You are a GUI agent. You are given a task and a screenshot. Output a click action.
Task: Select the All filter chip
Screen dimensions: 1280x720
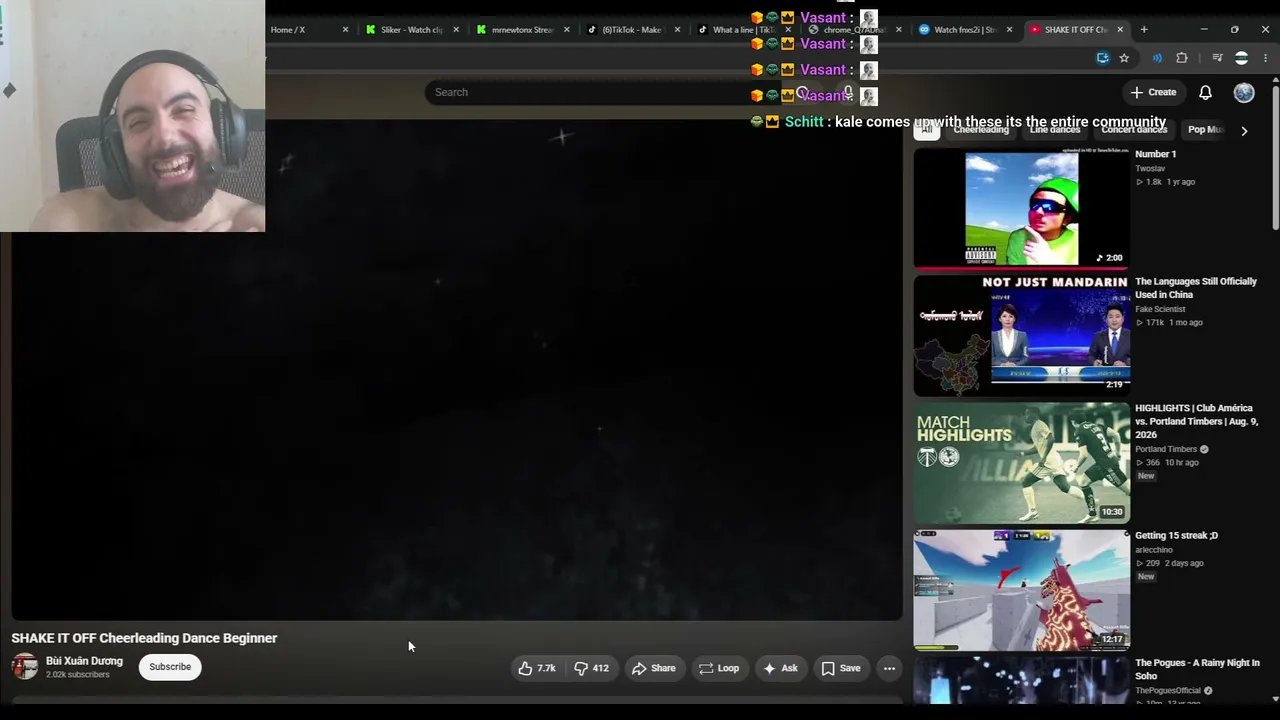pyautogui.click(x=926, y=130)
